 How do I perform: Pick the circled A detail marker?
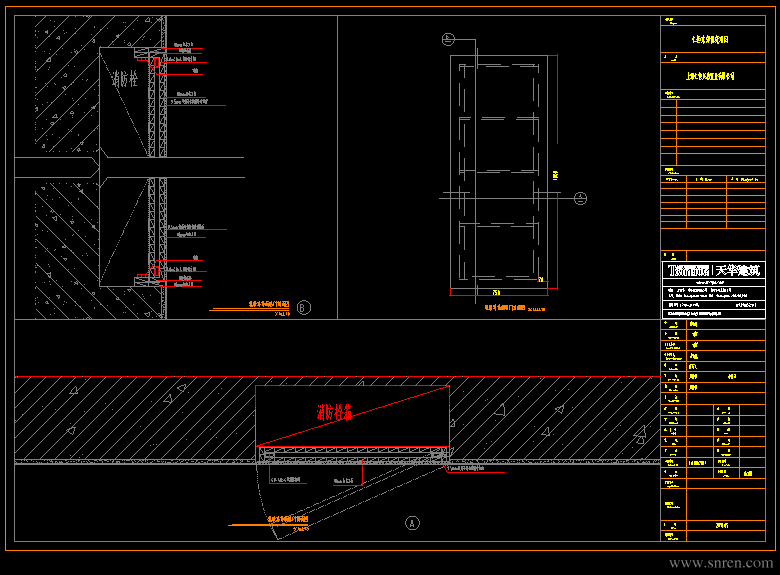[412, 523]
